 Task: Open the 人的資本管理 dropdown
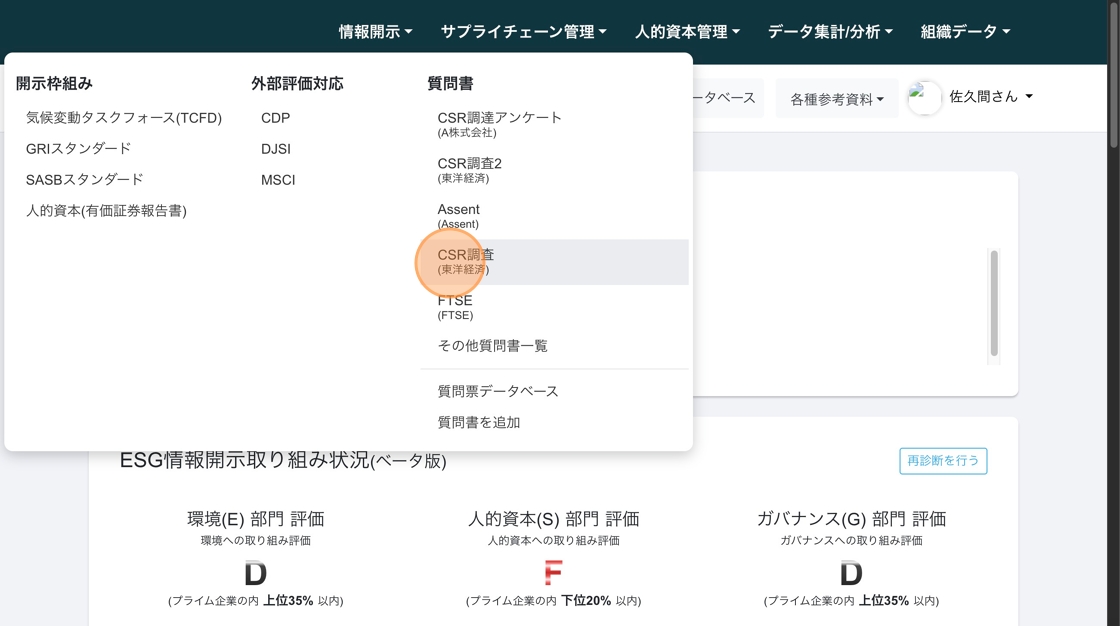[x=687, y=32]
